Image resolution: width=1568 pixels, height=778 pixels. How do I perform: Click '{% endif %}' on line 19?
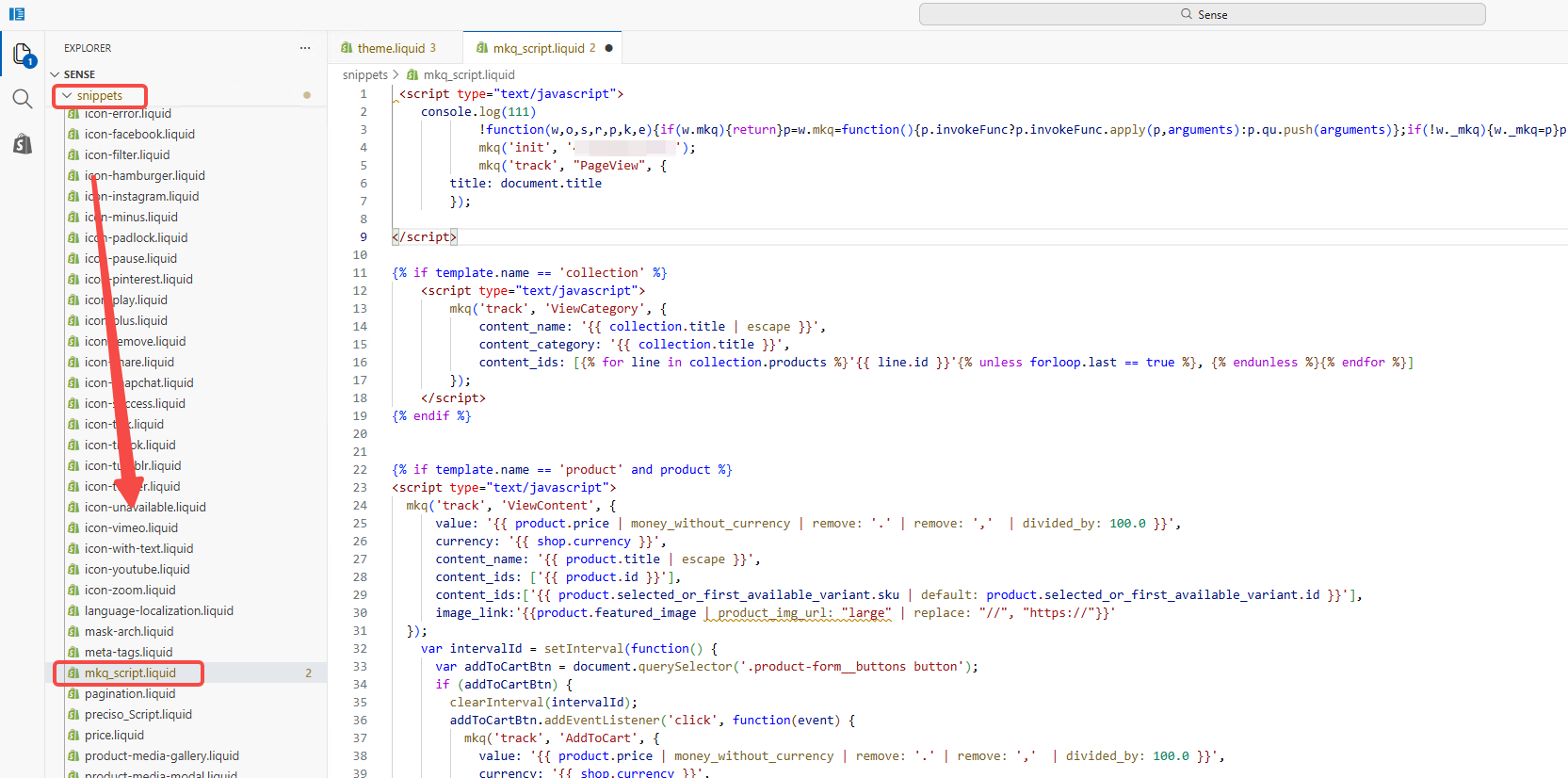pyautogui.click(x=432, y=416)
